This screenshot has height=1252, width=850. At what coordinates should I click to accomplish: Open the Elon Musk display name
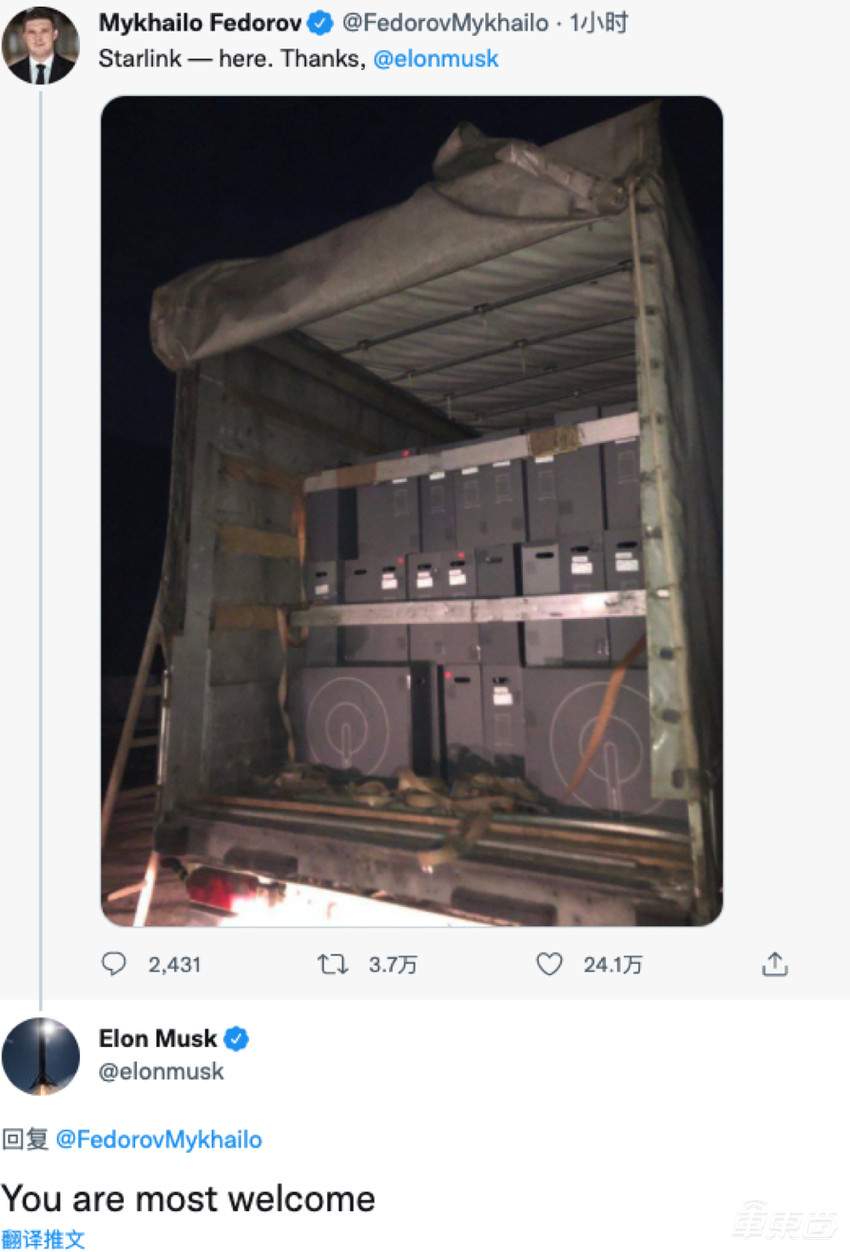point(158,1039)
